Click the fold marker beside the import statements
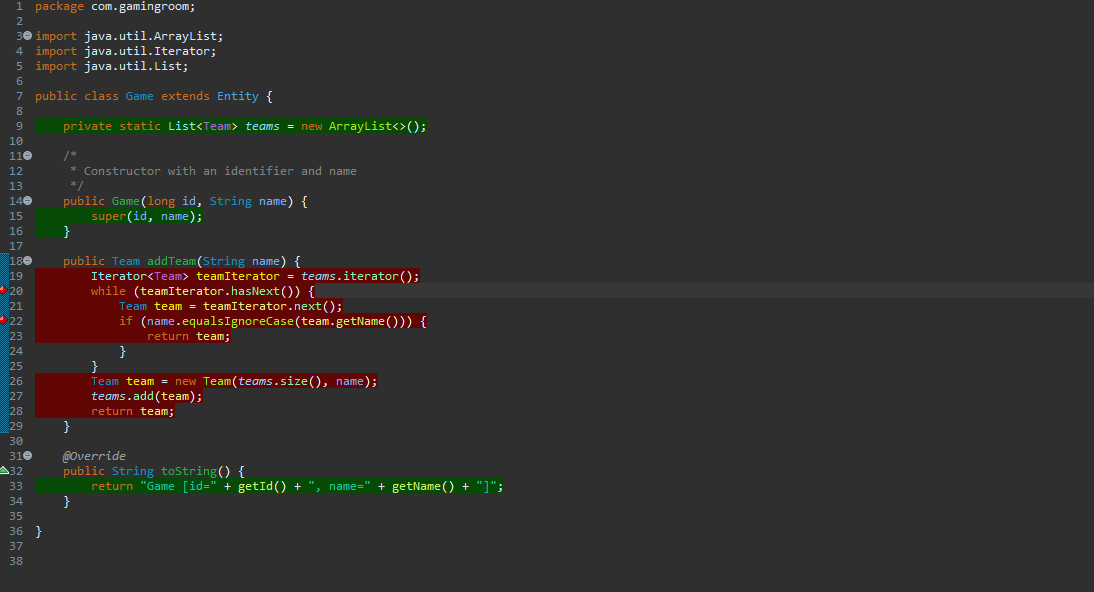 click(x=27, y=35)
